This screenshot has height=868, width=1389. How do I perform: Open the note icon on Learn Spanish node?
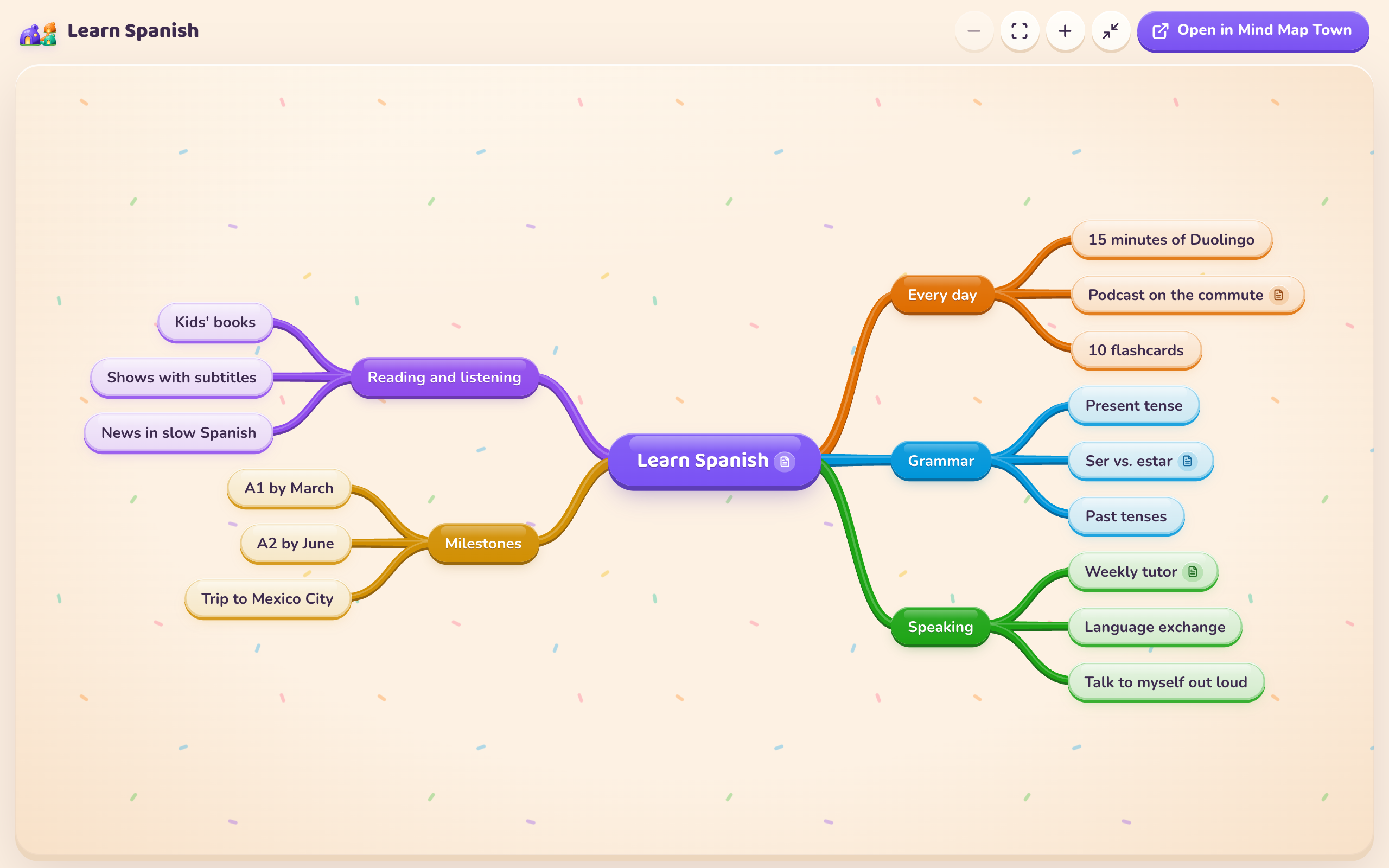pyautogui.click(x=785, y=462)
